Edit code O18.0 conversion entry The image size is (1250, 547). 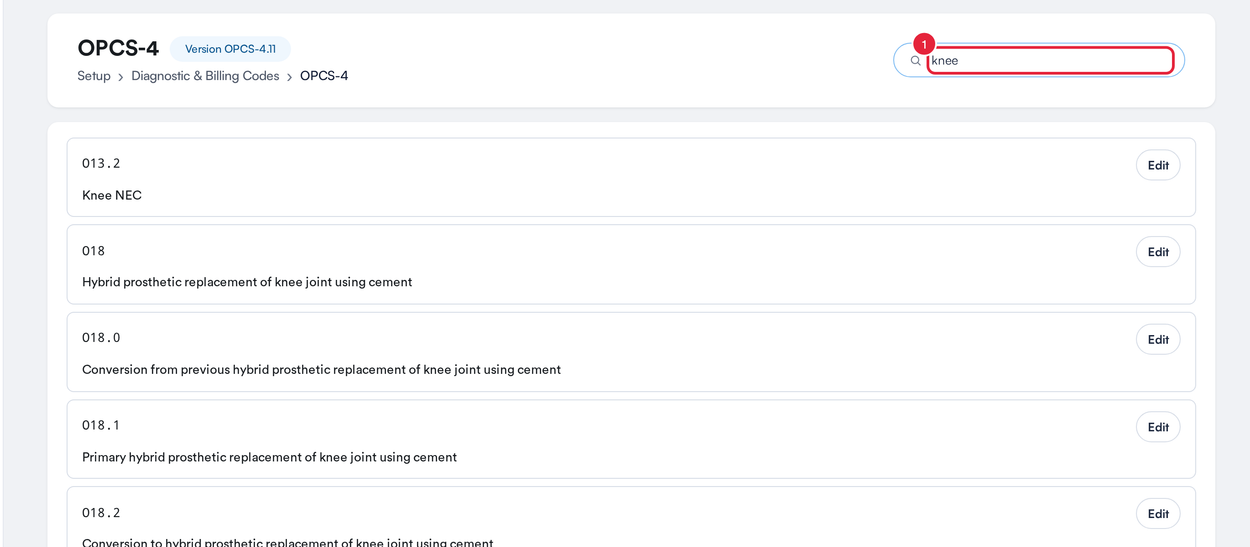(1158, 339)
